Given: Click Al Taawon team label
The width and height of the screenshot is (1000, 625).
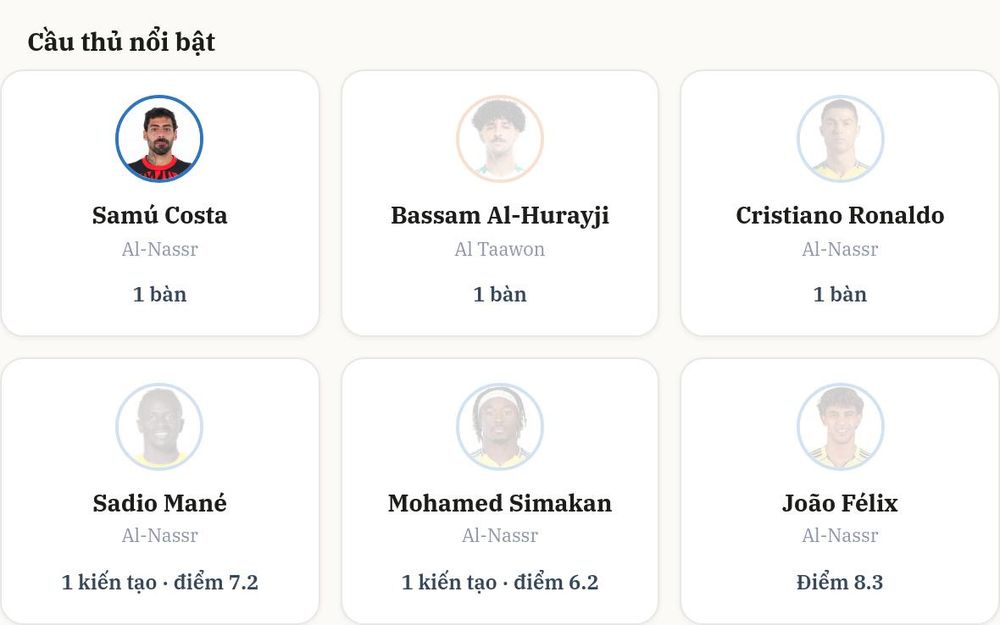Looking at the screenshot, I should (x=499, y=249).
